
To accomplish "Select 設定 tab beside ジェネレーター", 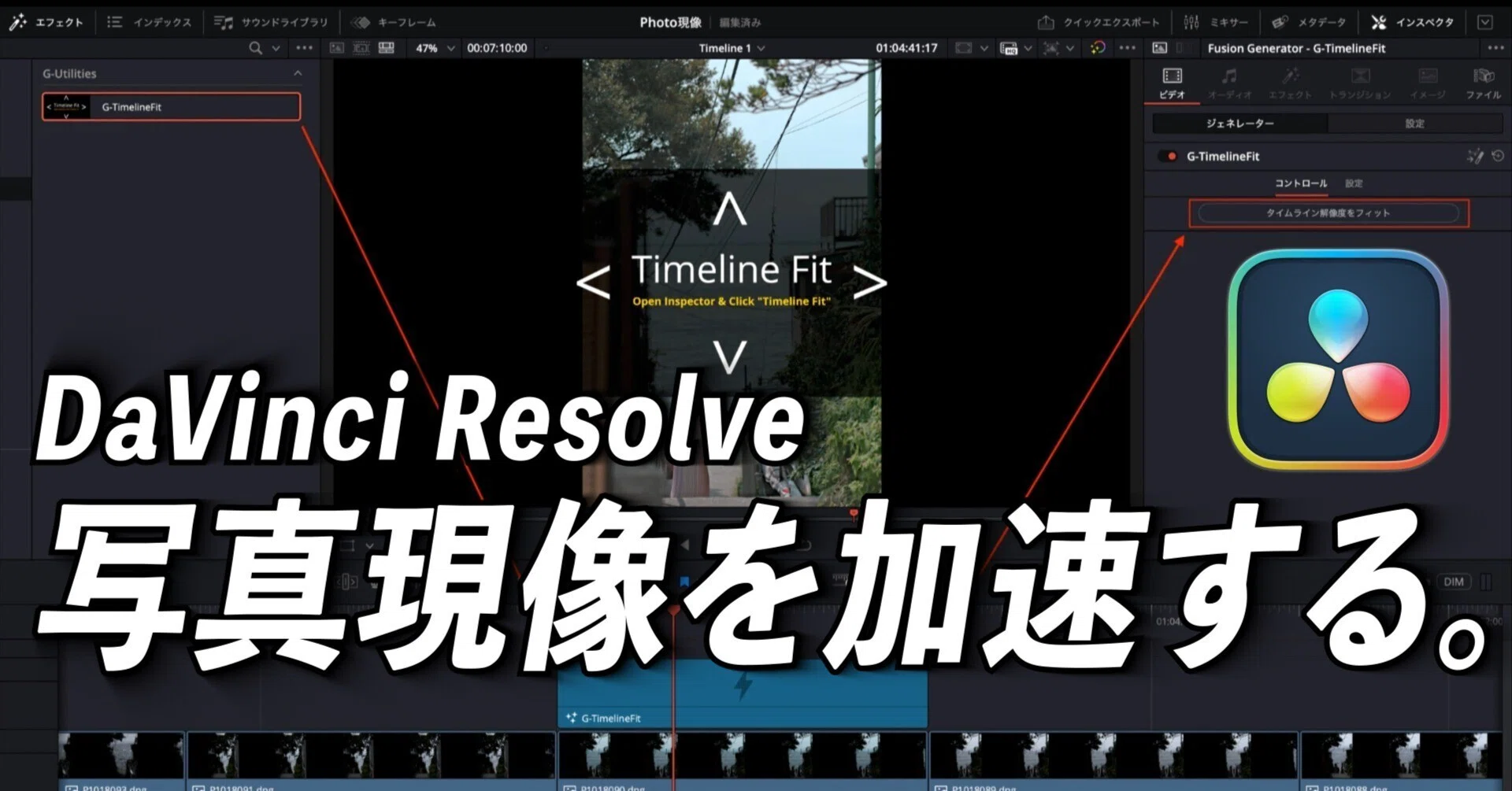I will click(x=1415, y=124).
